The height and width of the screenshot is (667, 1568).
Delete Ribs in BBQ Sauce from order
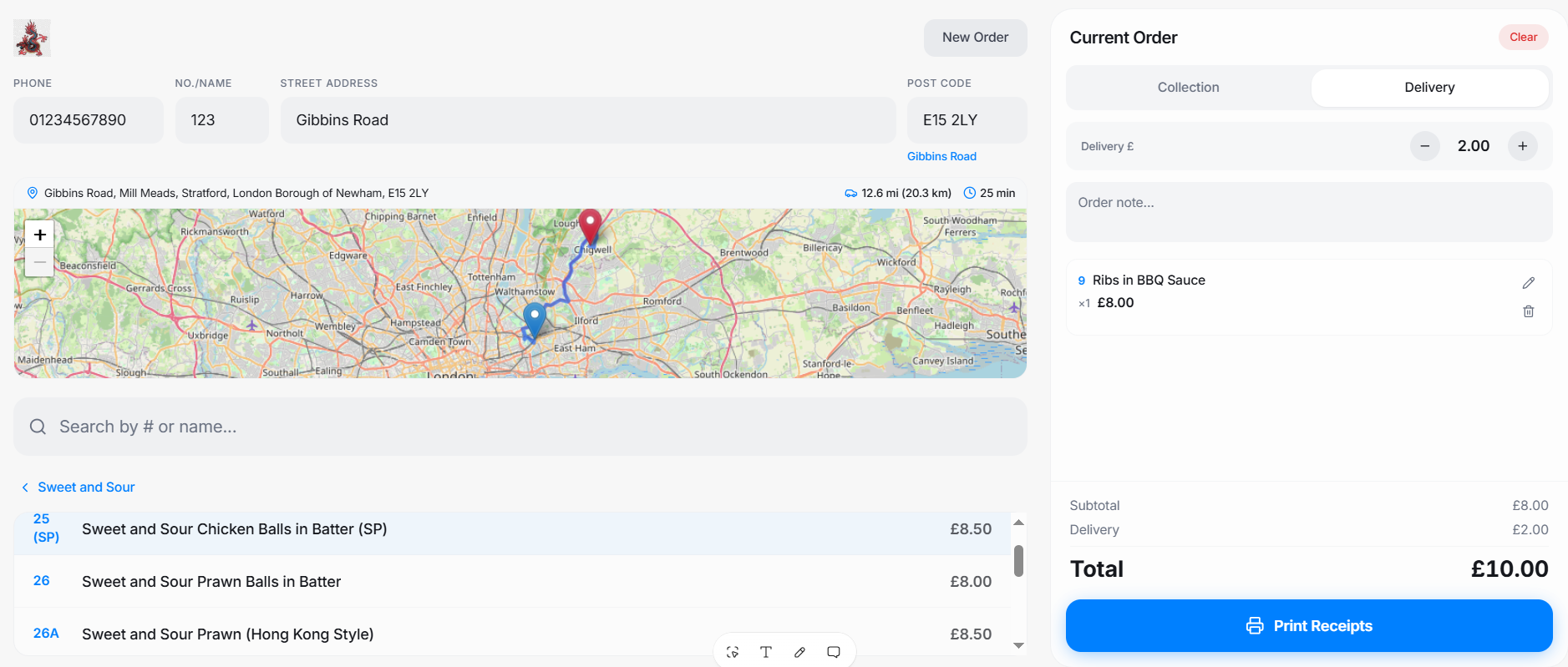click(1529, 311)
